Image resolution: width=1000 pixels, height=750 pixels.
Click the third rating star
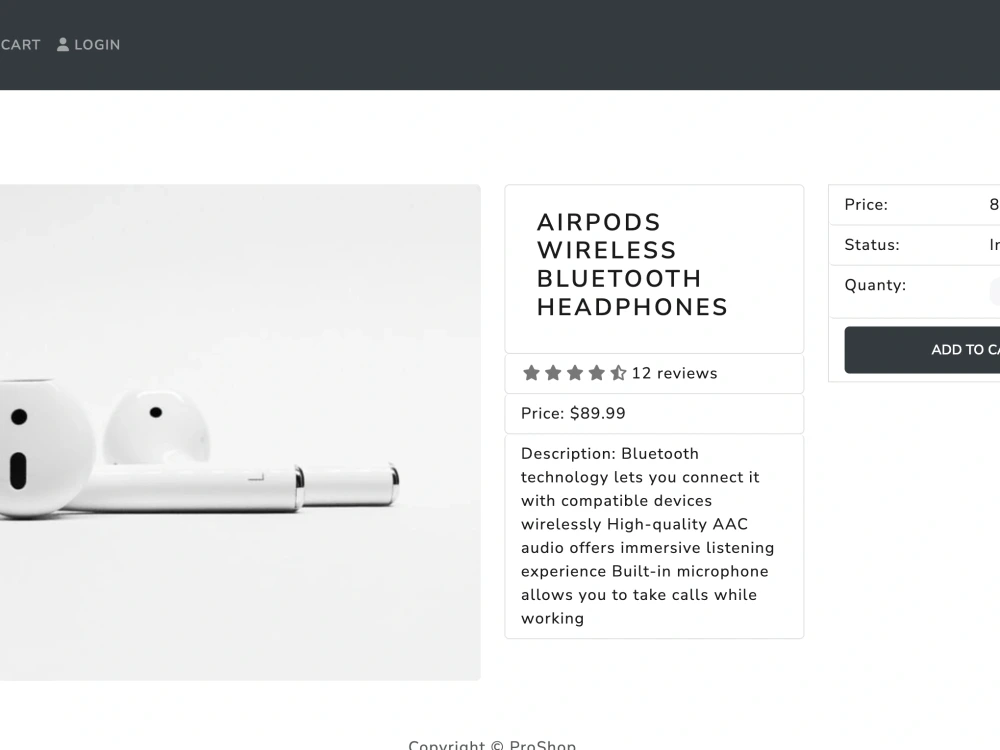[575, 373]
